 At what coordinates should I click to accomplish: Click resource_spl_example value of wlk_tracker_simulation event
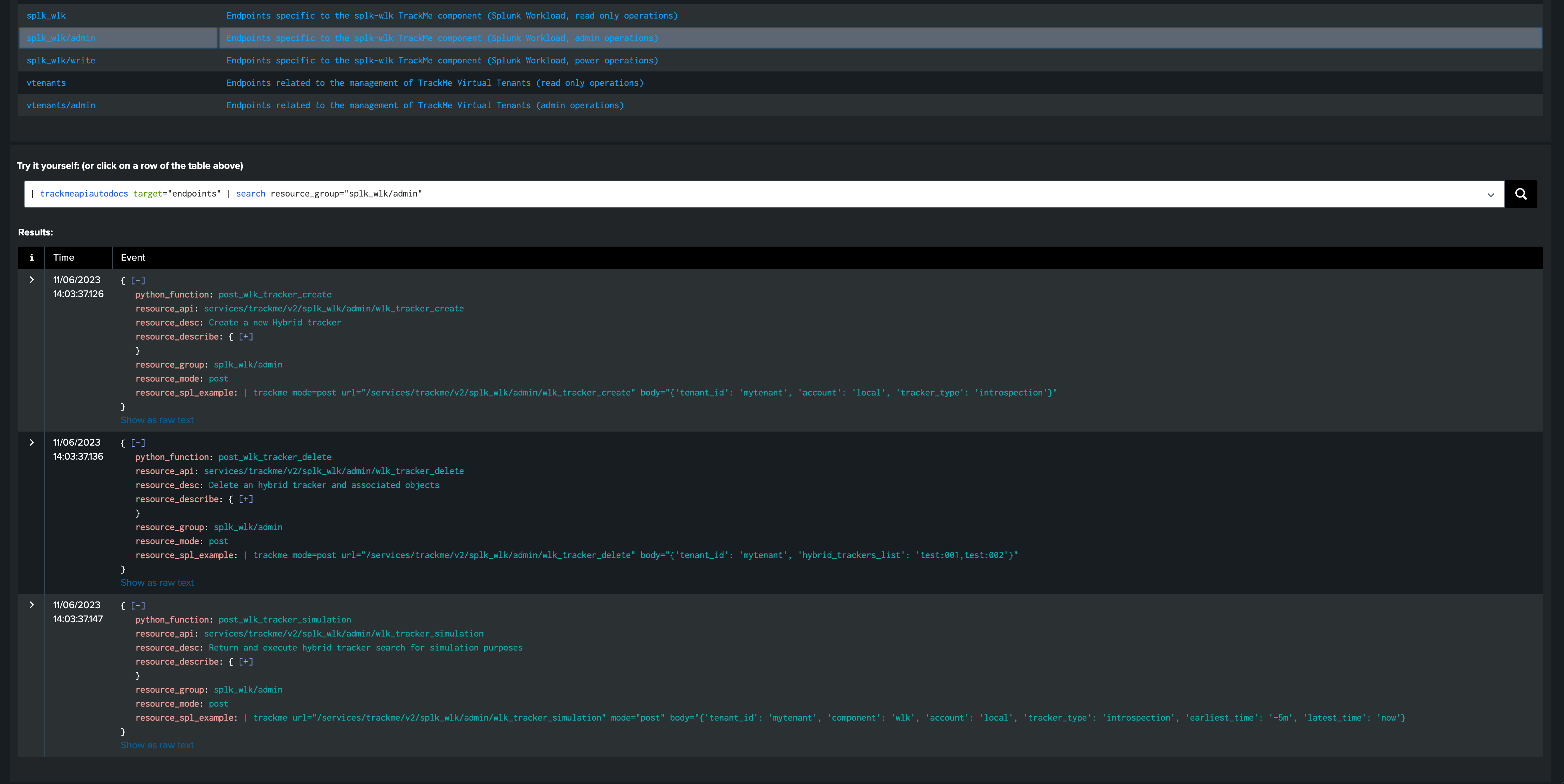[x=824, y=718]
